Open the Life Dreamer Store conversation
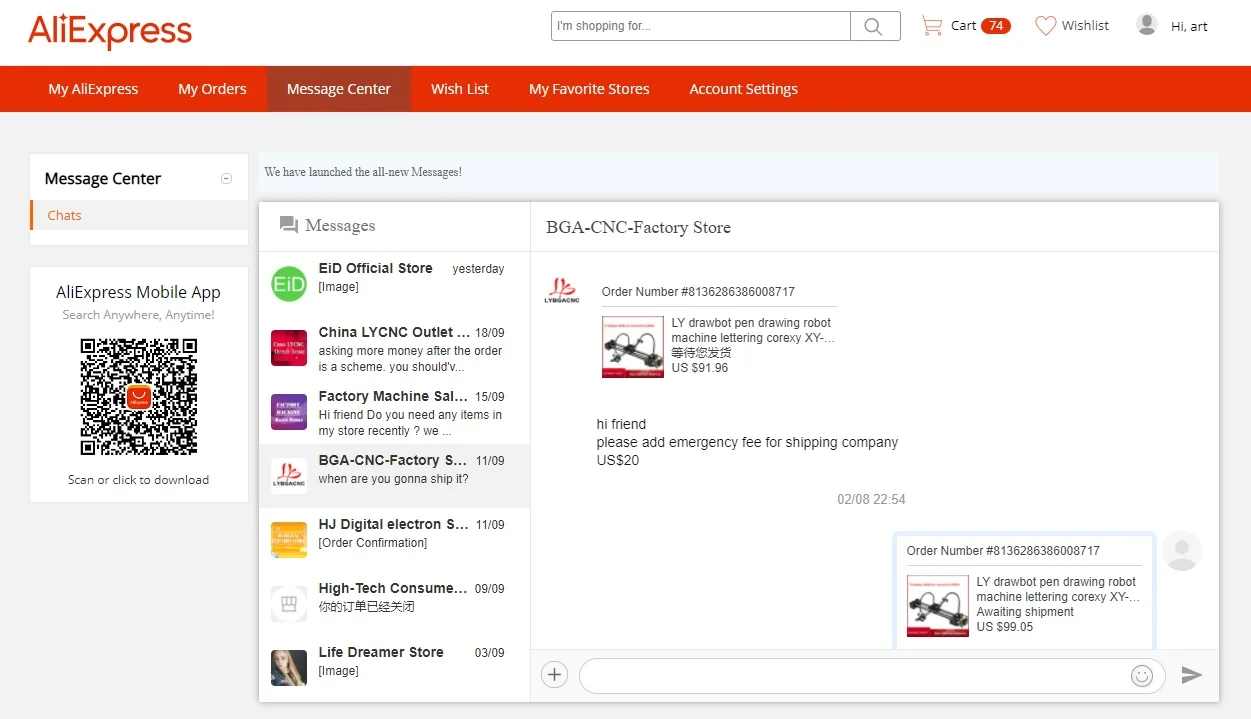This screenshot has width=1251, height=719. click(x=395, y=668)
